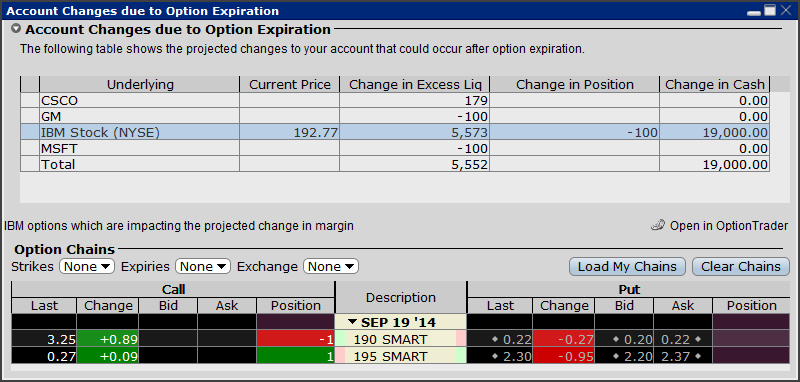Click put last price 0.22
The image size is (800, 382).
tap(500, 339)
